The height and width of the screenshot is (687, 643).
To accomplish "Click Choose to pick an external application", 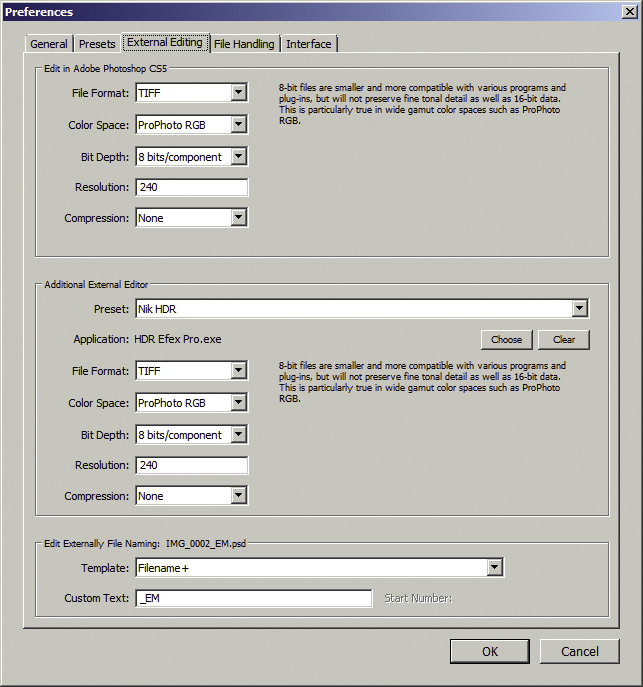I will click(506, 340).
